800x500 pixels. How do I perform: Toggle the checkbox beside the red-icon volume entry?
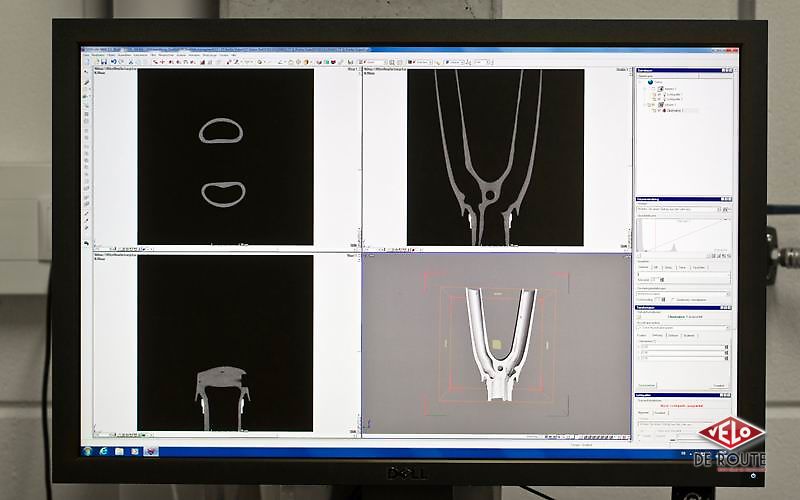655,111
